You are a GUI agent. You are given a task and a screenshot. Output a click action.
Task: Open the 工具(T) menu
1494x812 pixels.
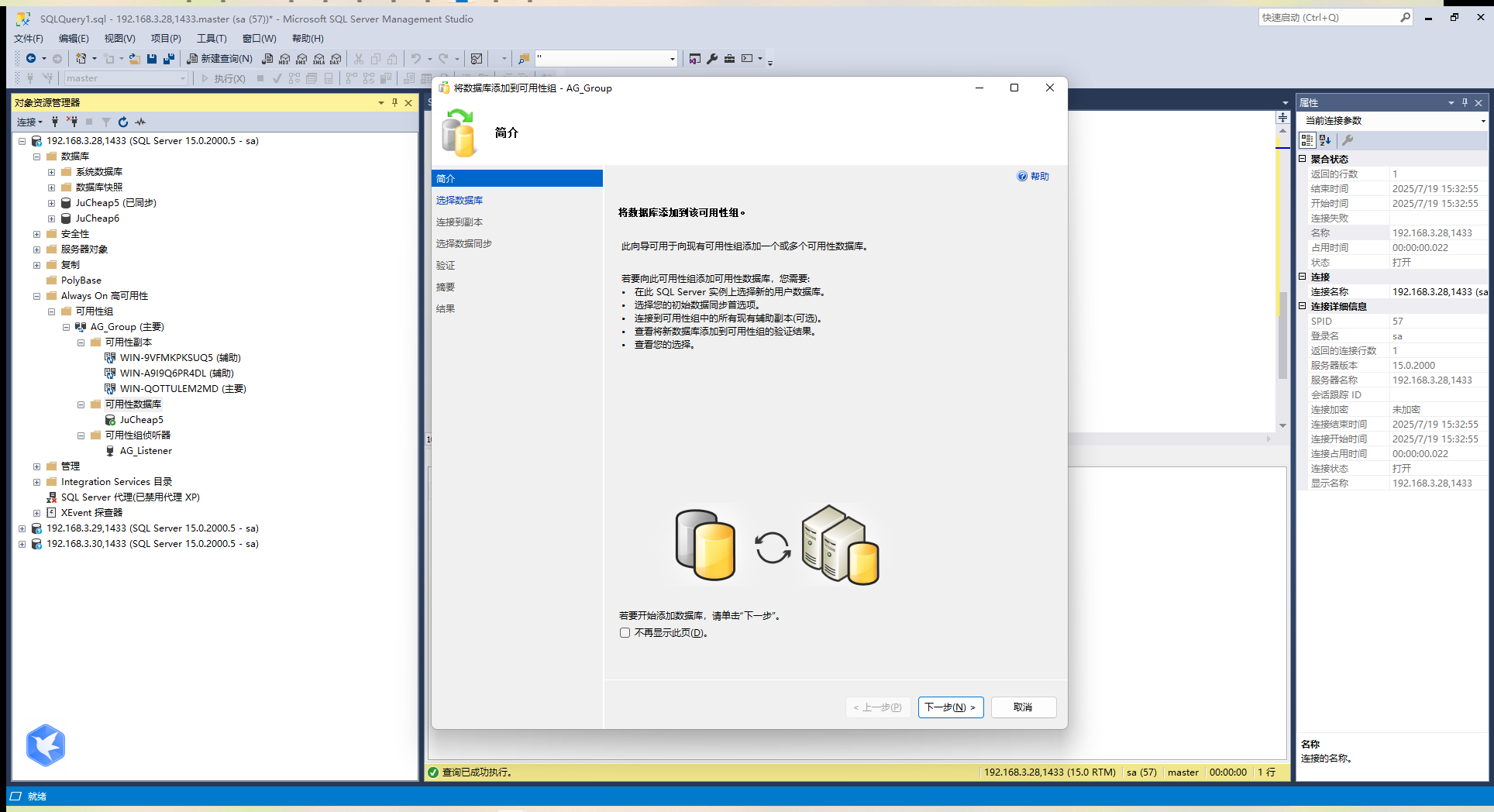pyautogui.click(x=212, y=38)
